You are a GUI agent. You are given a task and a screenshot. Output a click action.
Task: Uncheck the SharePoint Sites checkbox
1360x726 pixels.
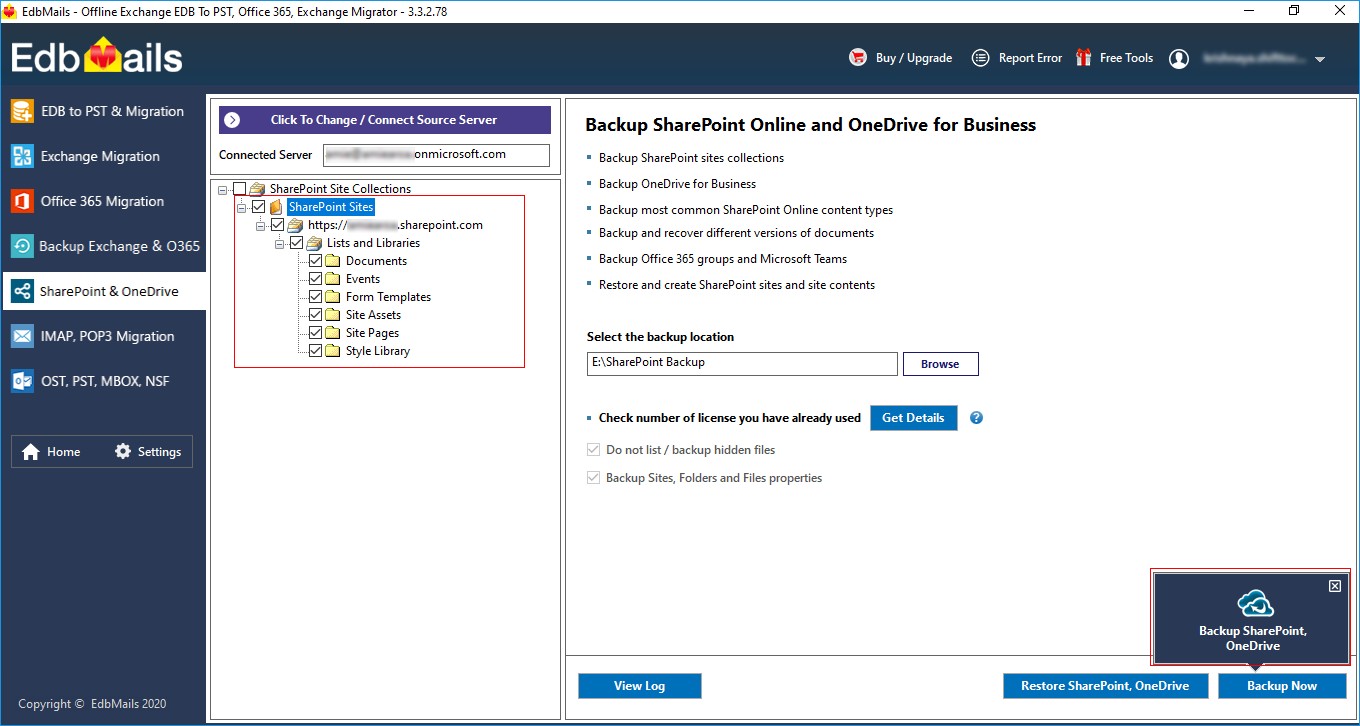click(x=259, y=207)
